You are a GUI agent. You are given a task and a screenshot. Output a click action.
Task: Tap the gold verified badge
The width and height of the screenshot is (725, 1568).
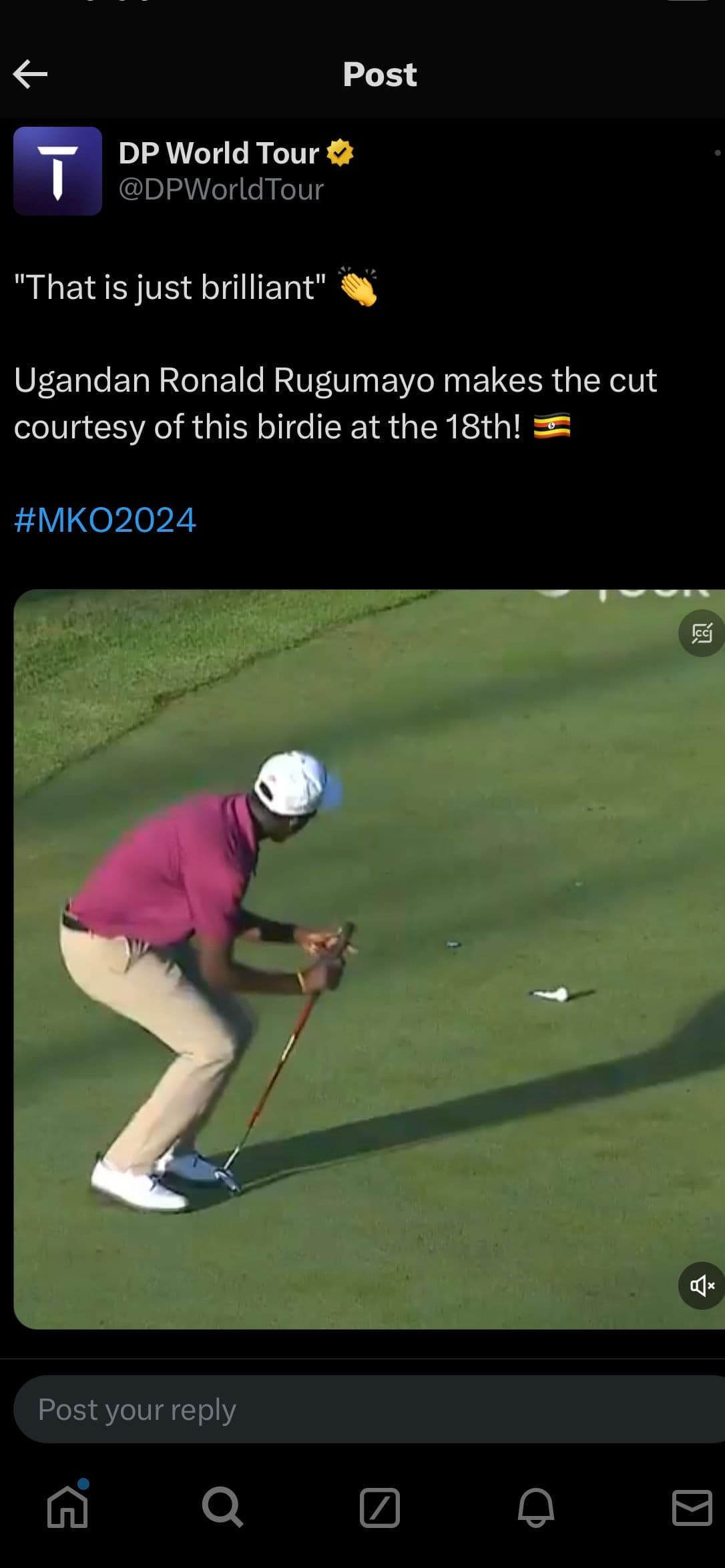(x=340, y=153)
